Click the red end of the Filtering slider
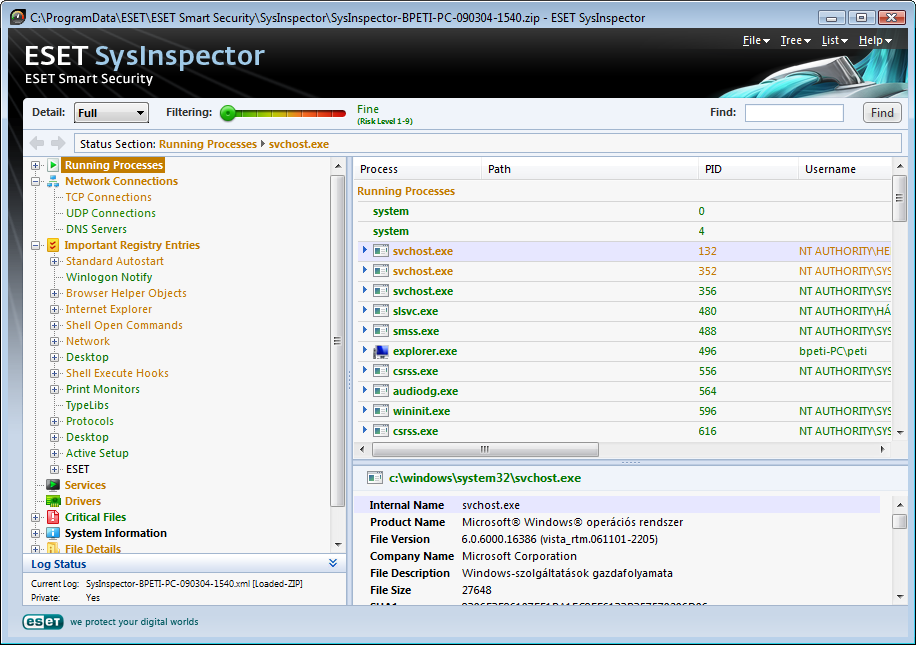 tap(339, 113)
